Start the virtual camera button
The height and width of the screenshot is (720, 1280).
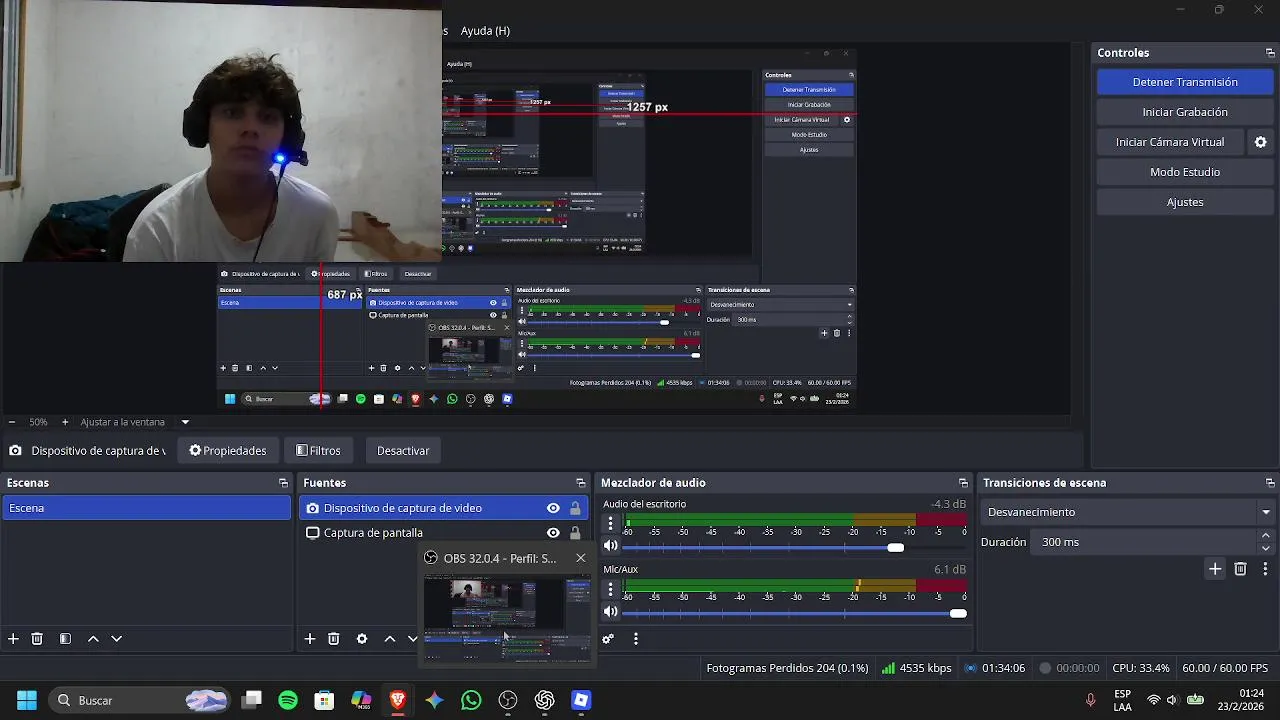point(1170,142)
